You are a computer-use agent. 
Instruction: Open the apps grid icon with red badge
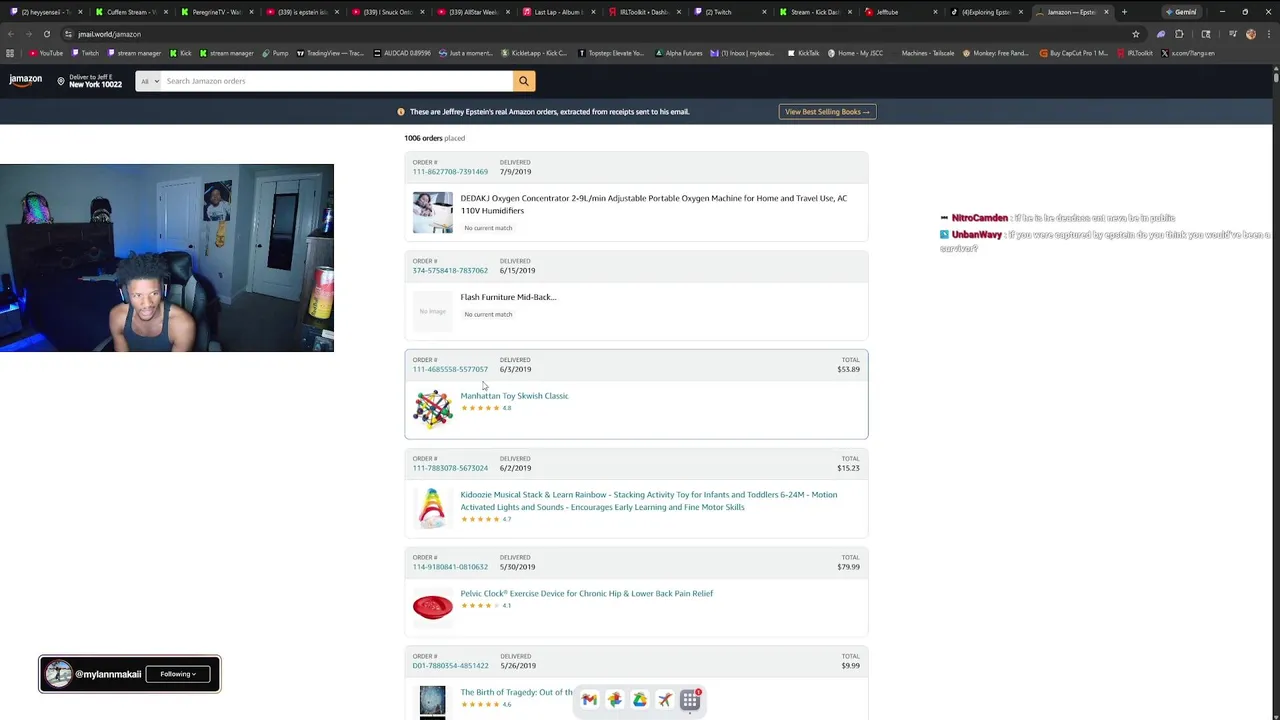(690, 700)
